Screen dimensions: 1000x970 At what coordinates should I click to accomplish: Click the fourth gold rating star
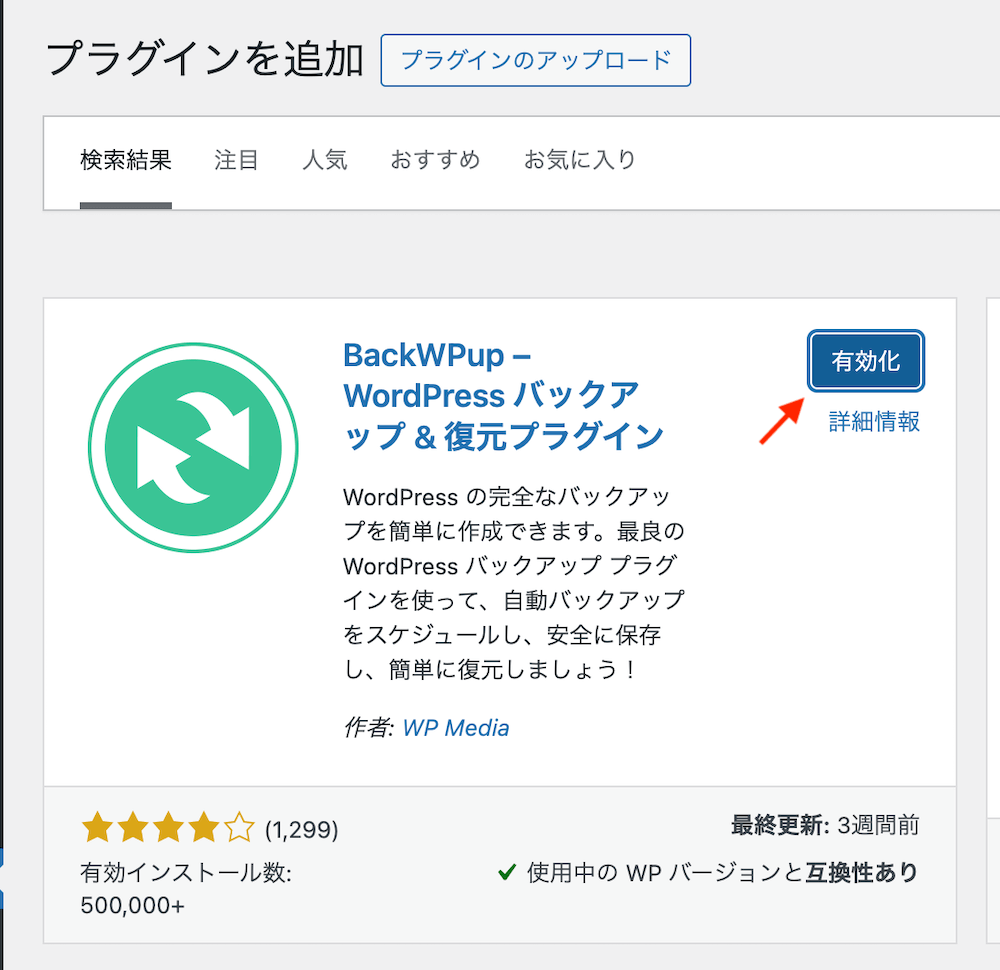coord(203,827)
